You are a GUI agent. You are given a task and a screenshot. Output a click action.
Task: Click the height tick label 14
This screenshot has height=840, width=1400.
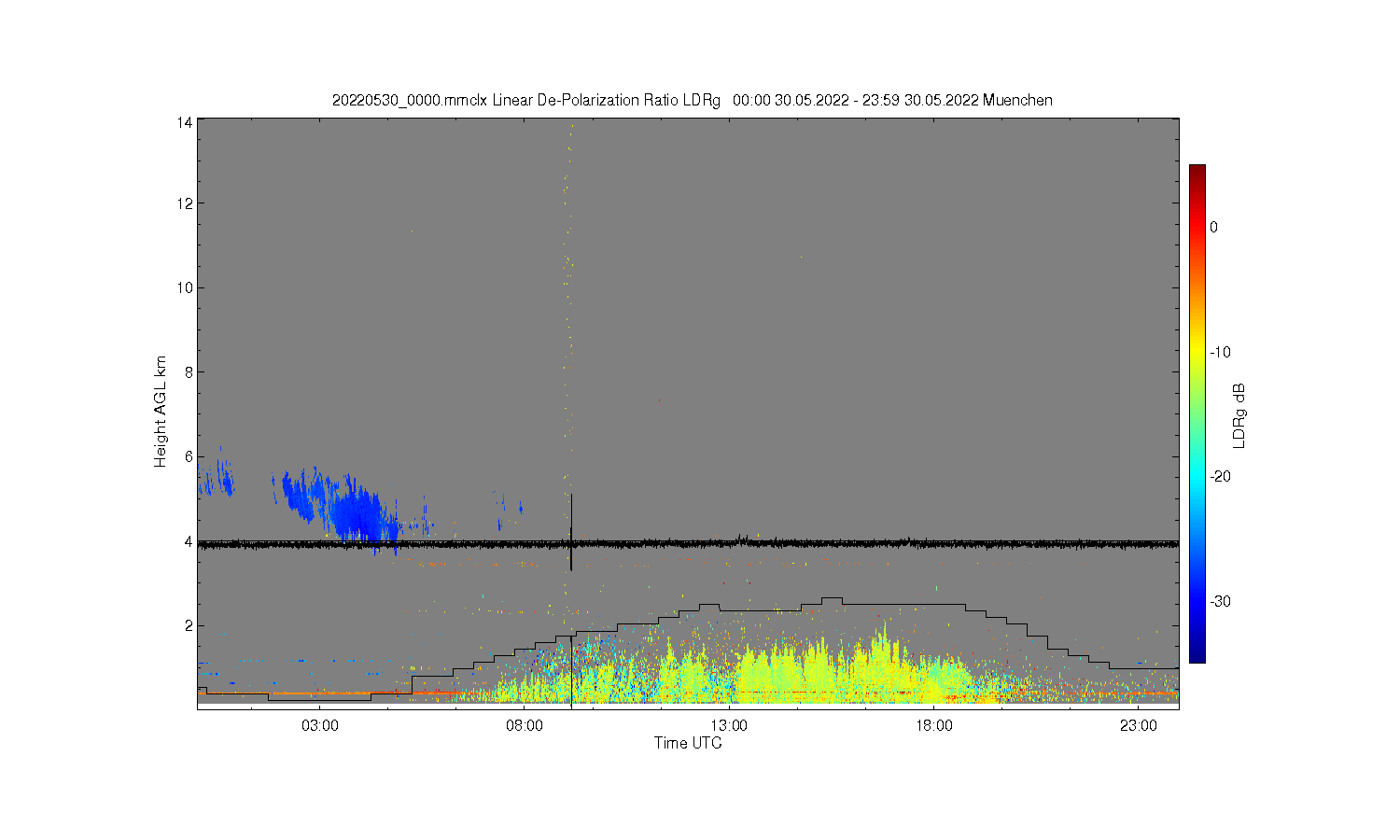click(x=185, y=122)
